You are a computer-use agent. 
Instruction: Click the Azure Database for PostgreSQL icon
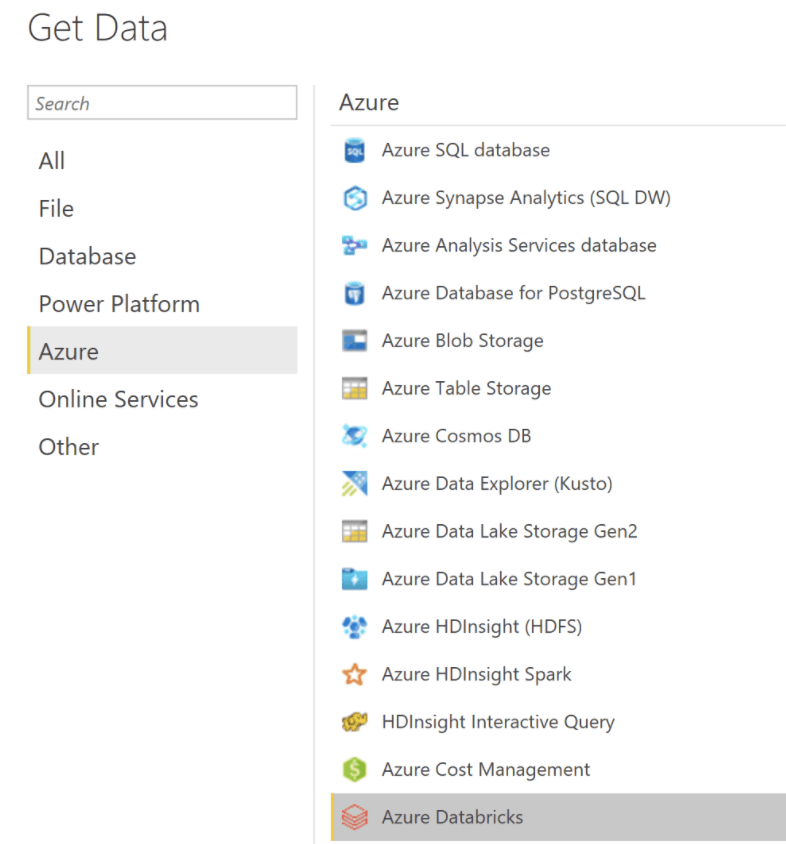[x=355, y=294]
